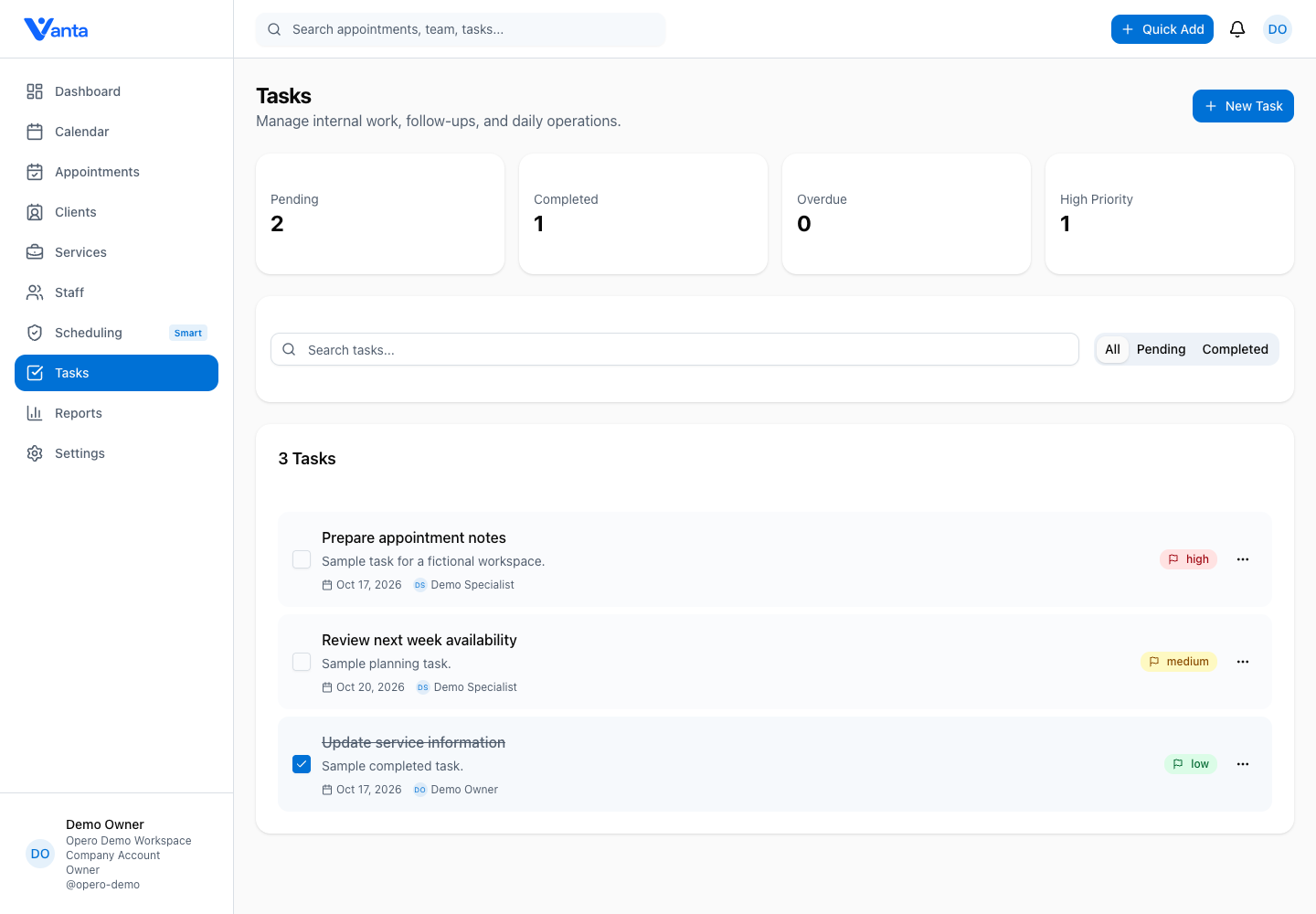Image resolution: width=1316 pixels, height=914 pixels.
Task: Open the medium priority badge
Action: pyautogui.click(x=1179, y=662)
